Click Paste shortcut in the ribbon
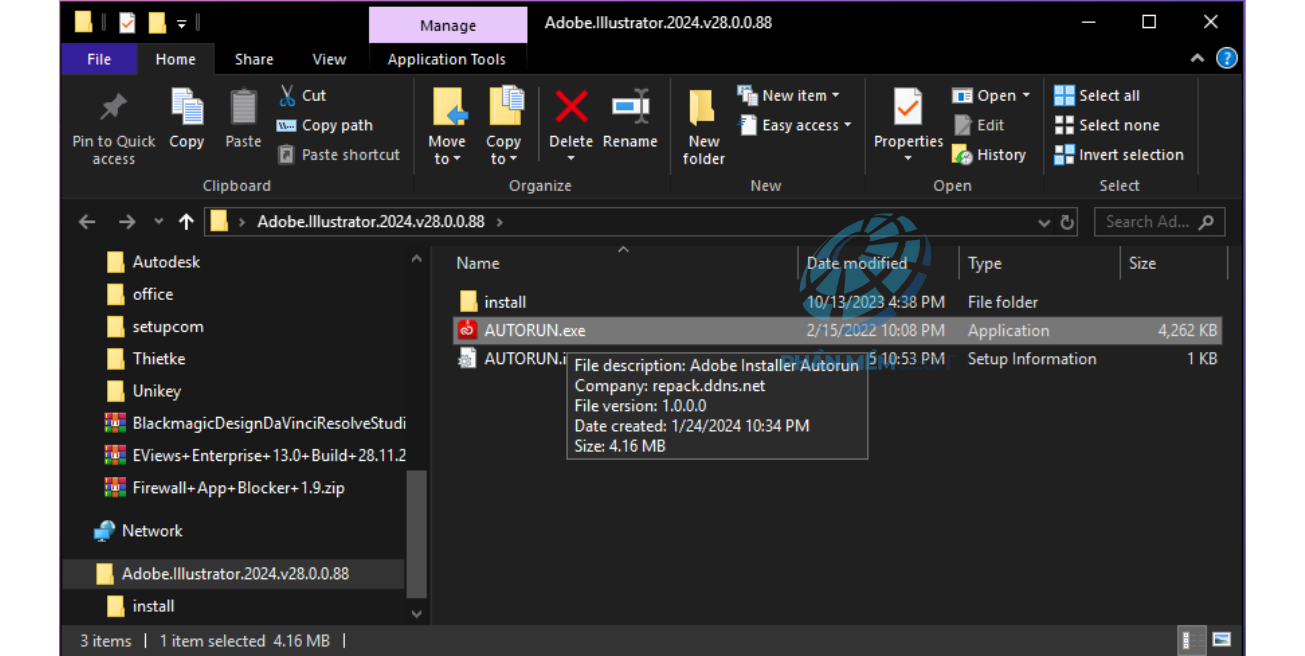This screenshot has height=656, width=1305. 338,155
